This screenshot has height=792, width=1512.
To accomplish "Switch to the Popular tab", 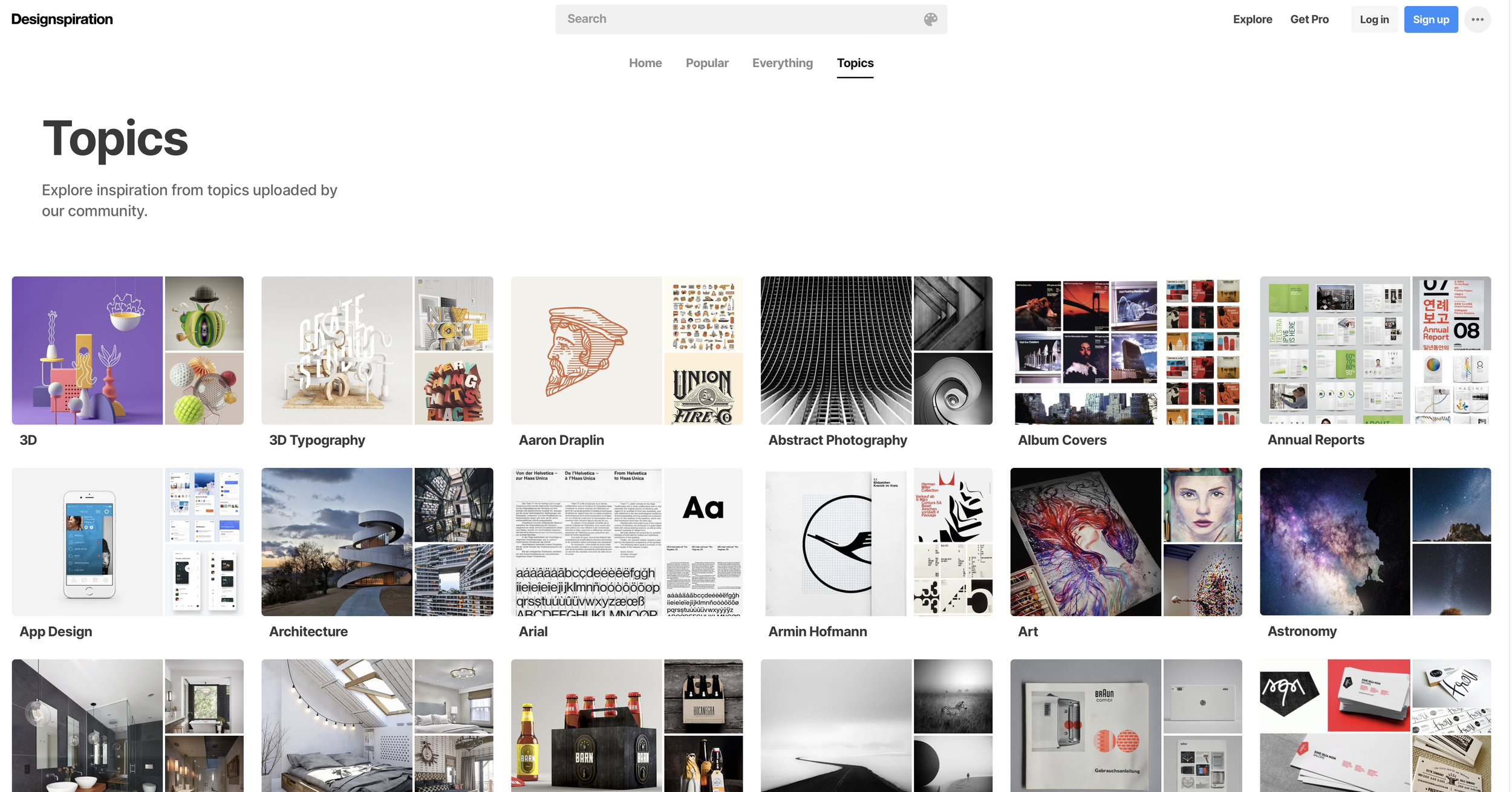I will 706,63.
